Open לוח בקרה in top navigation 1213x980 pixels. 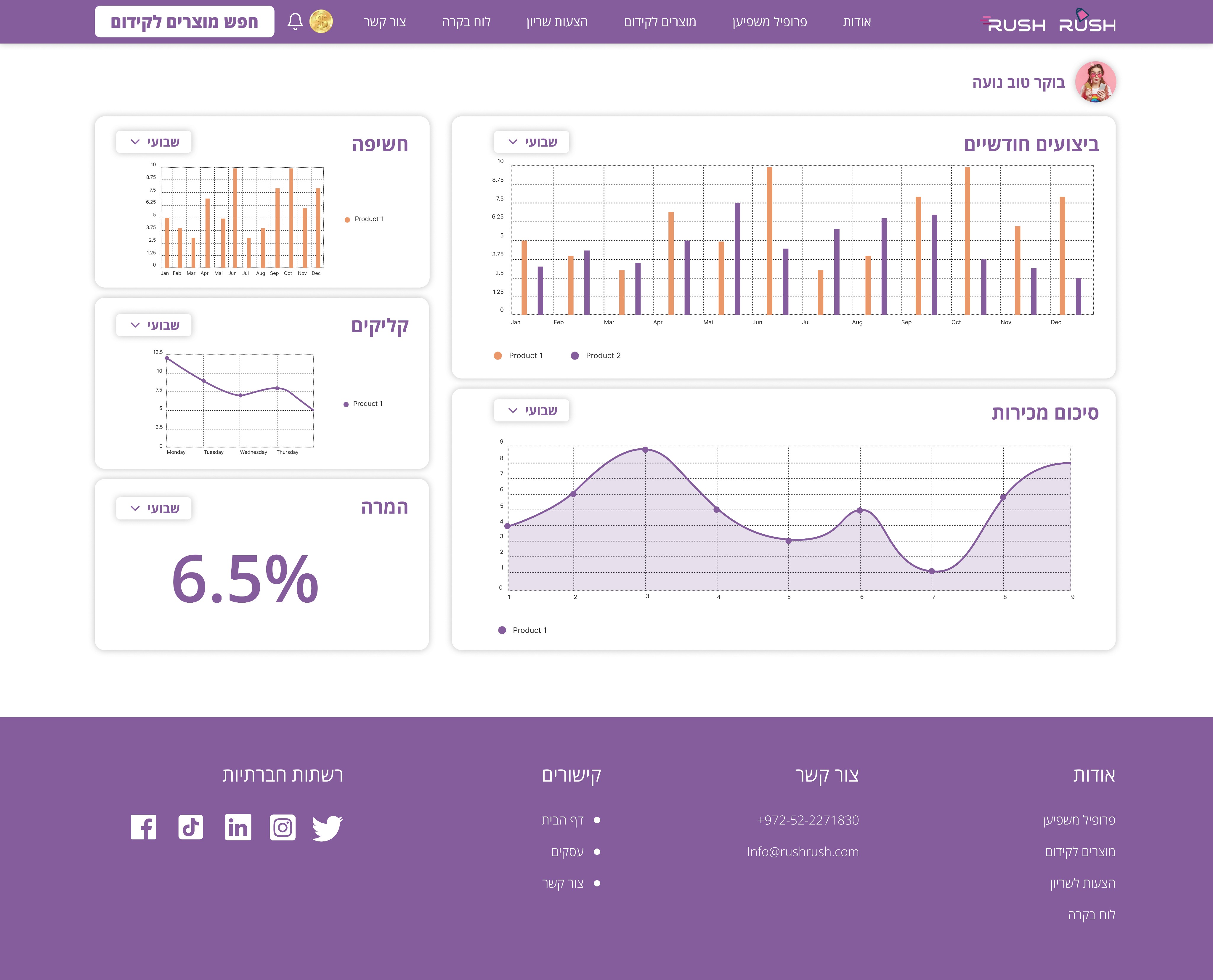tap(466, 22)
